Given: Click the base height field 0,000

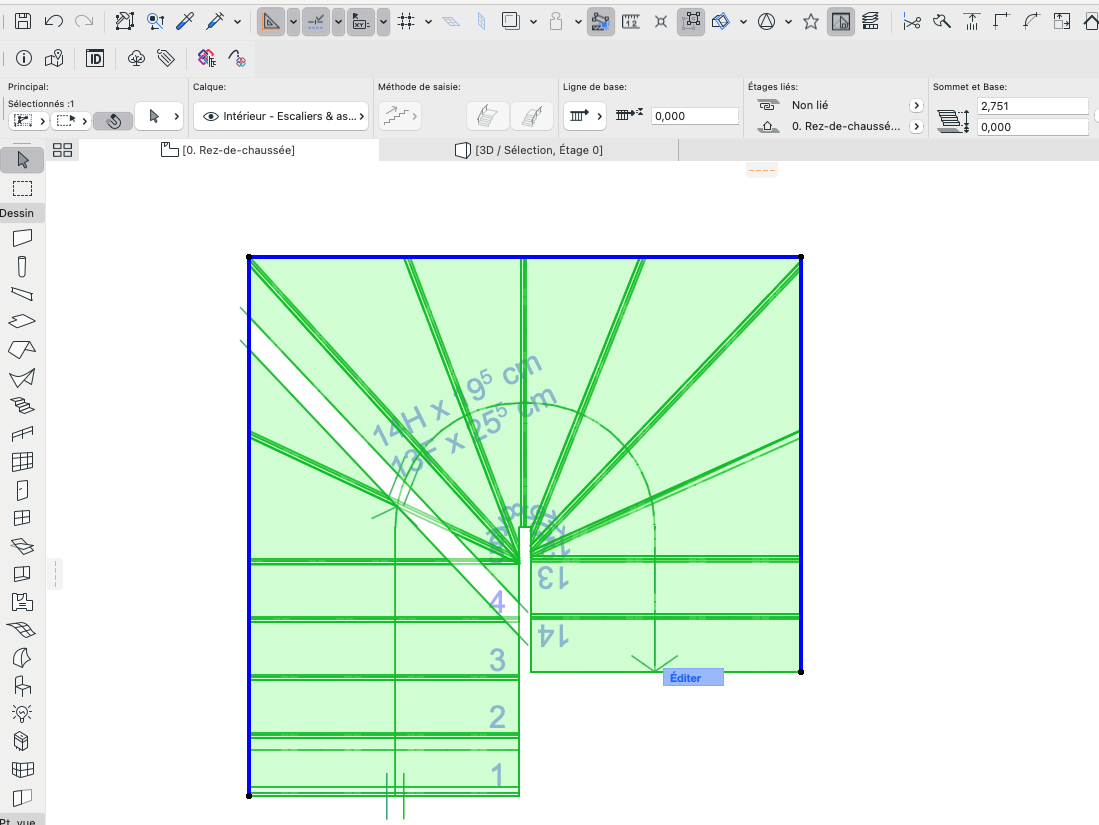Looking at the screenshot, I should pyautogui.click(x=1032, y=127).
